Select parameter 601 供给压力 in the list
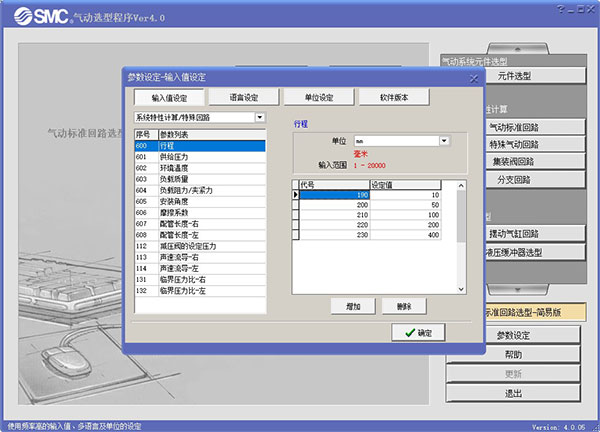This screenshot has width=600, height=432. (200, 157)
